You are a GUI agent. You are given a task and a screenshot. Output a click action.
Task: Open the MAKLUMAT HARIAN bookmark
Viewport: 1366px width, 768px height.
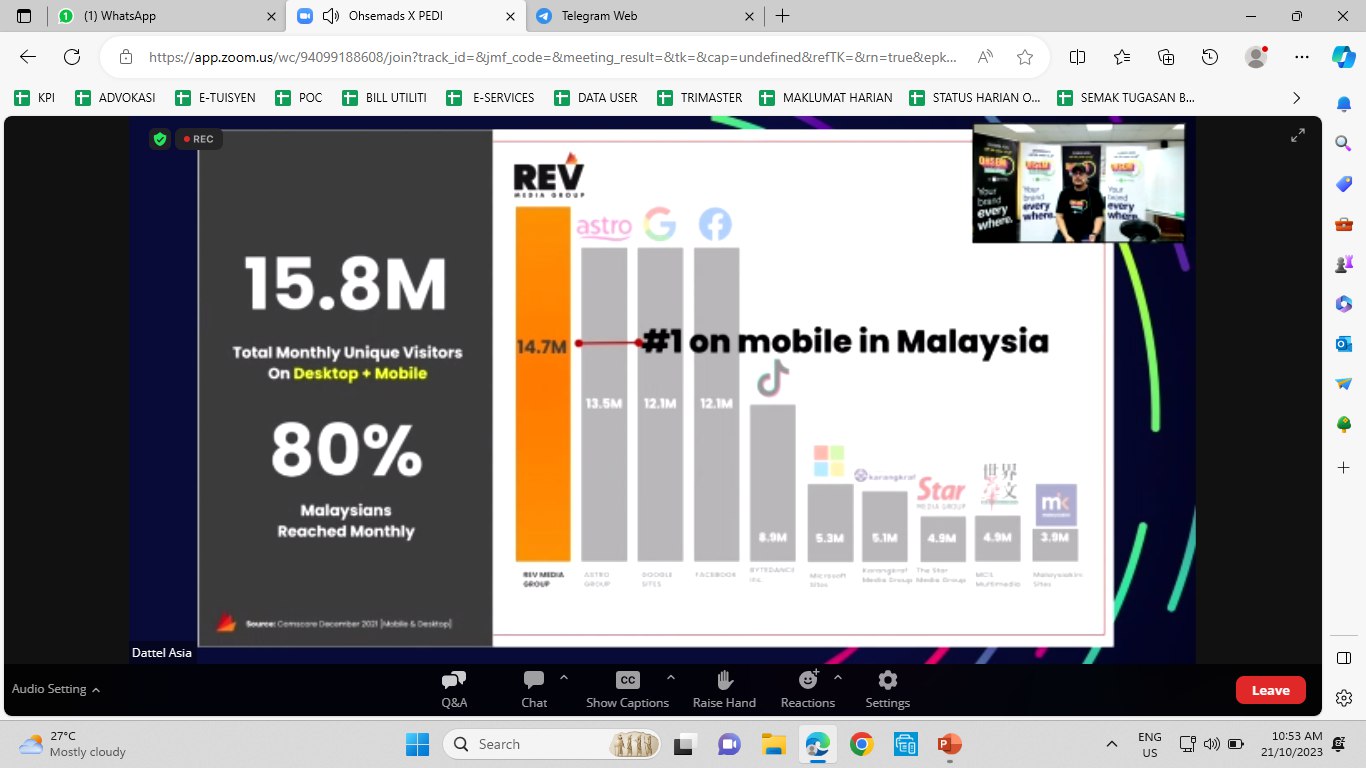(826, 97)
